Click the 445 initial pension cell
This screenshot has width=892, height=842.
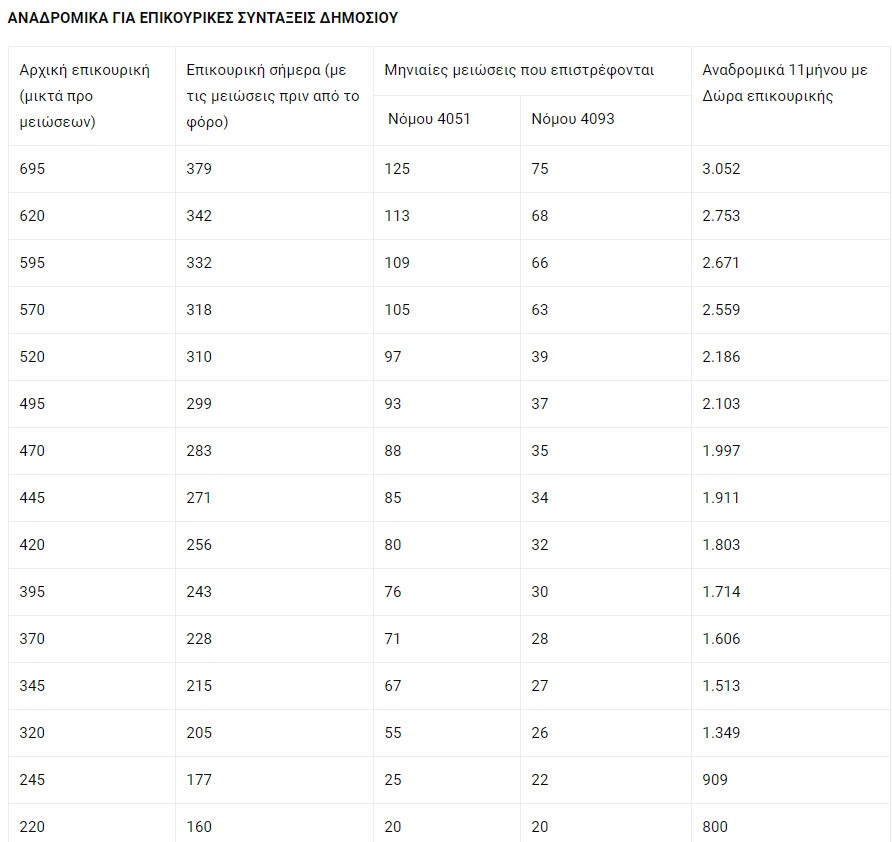coord(33,498)
